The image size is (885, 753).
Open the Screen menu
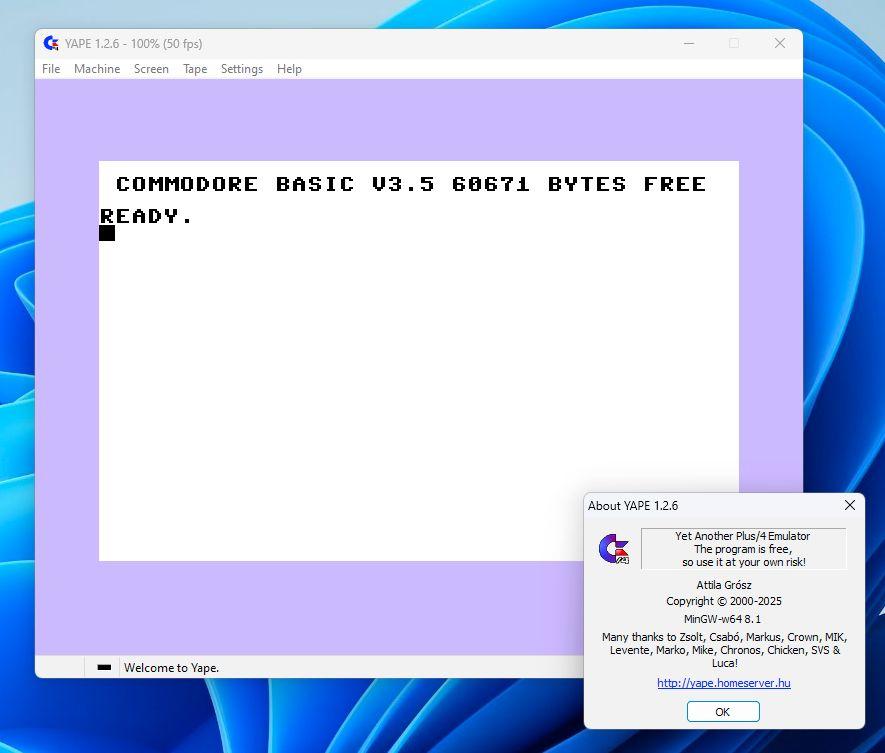(x=151, y=69)
